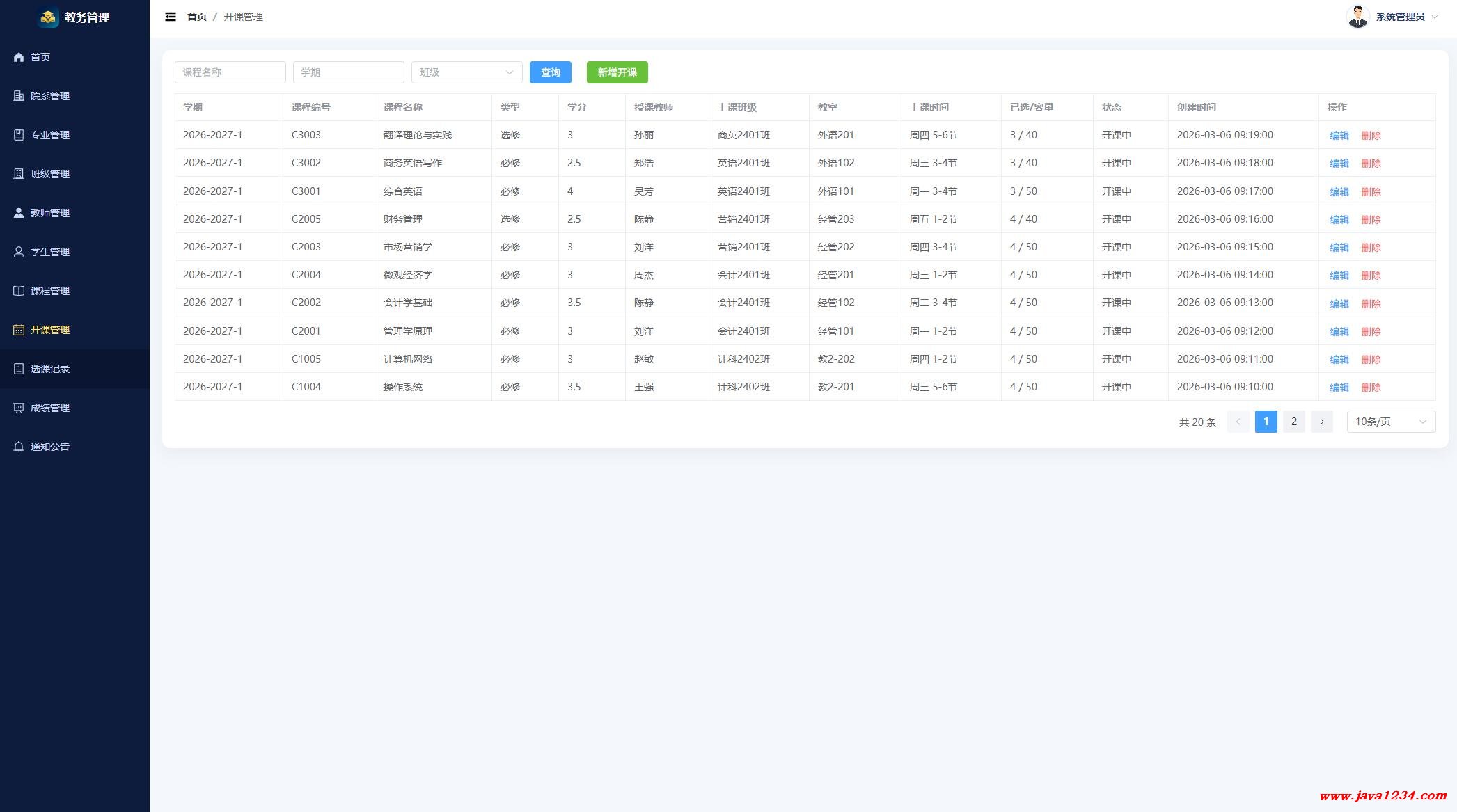
Task: Click the 选课记录 list icon
Action: click(19, 369)
